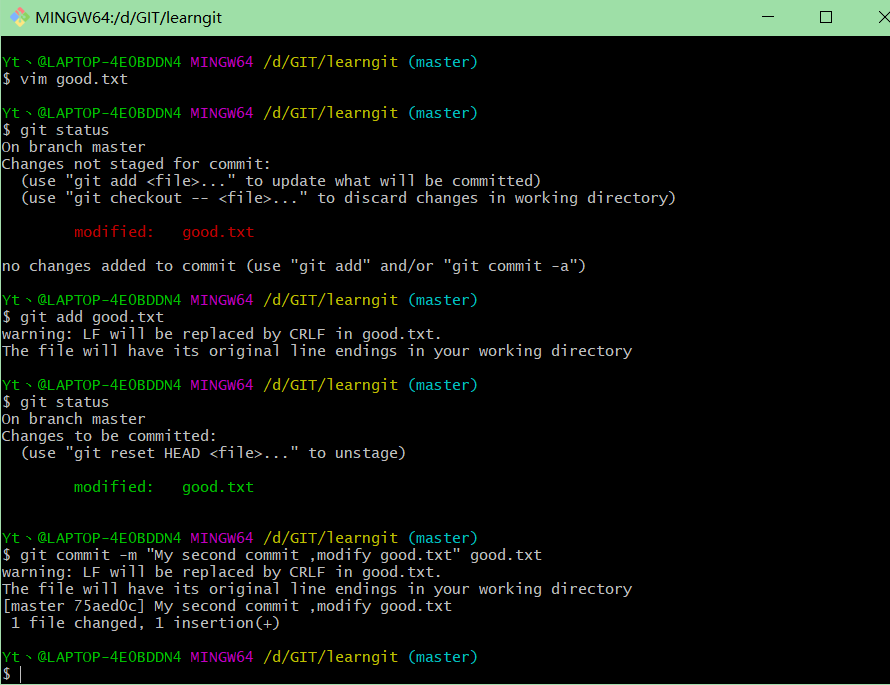Select the "no changes added to commit" line
The image size is (890, 685).
click(293, 266)
